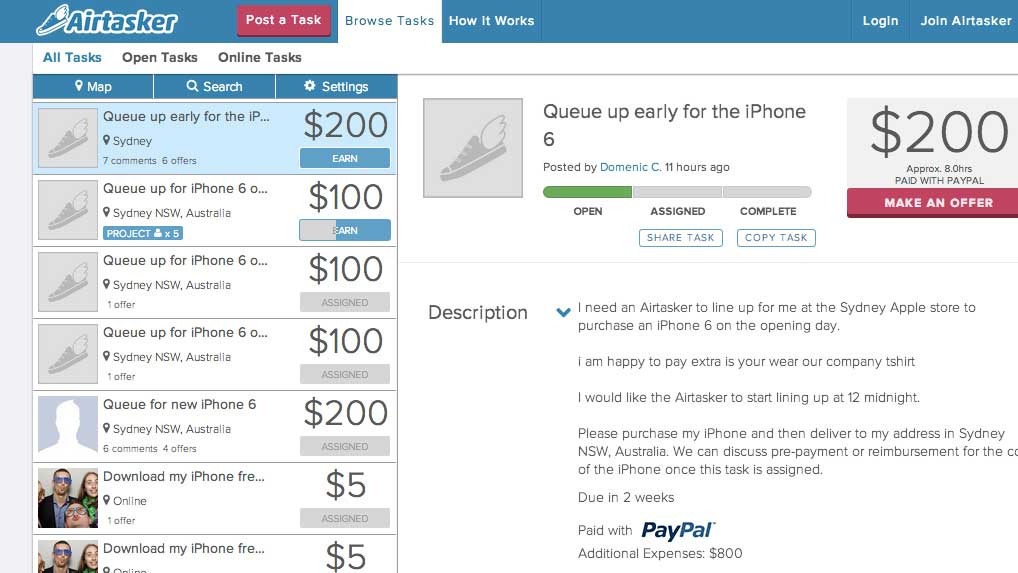
Task: Switch to Online Tasks tab
Action: (x=260, y=57)
